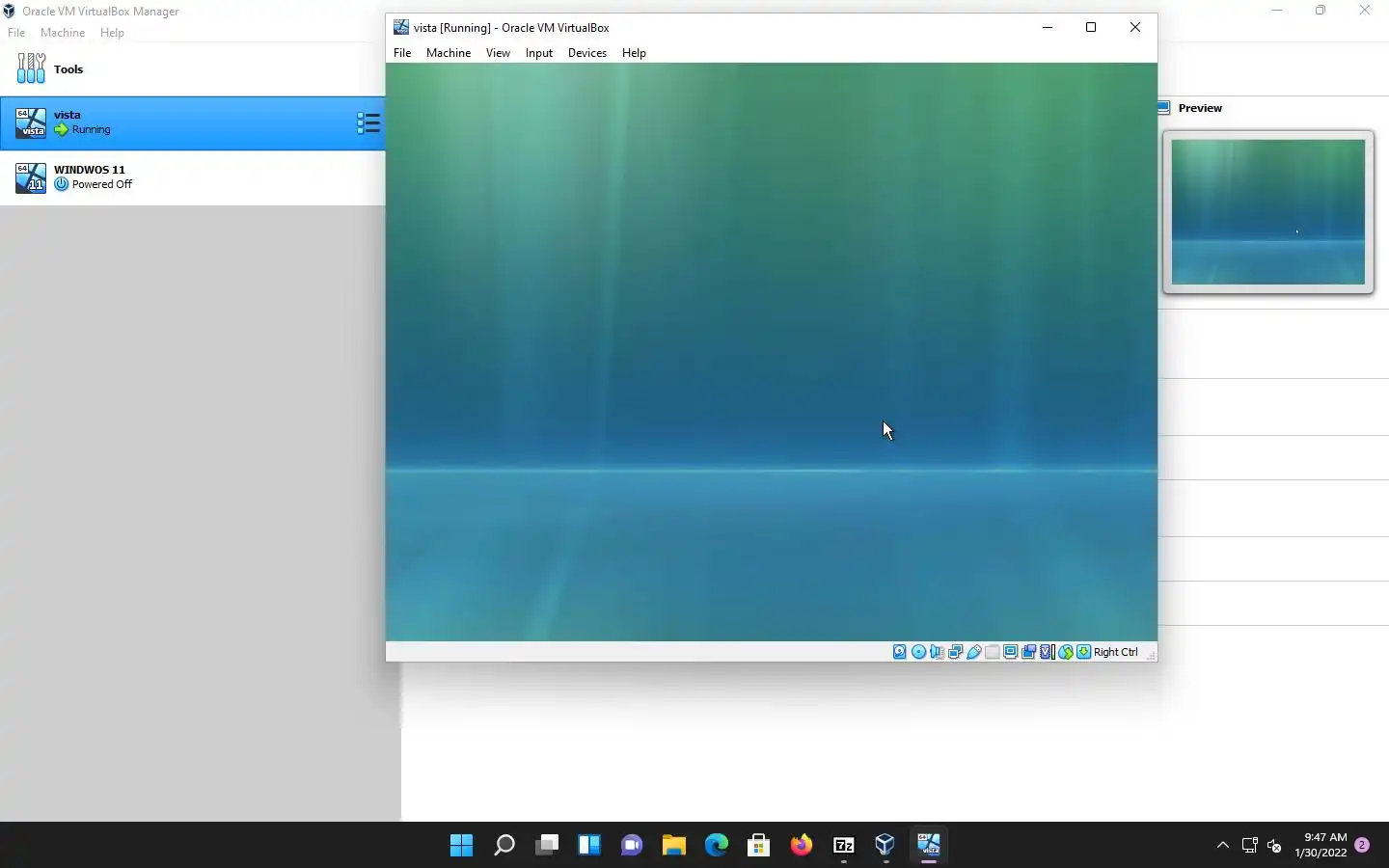The width and height of the screenshot is (1389, 868).
Task: Click the mouse integration indicator in VM status bar
Action: click(1066, 652)
